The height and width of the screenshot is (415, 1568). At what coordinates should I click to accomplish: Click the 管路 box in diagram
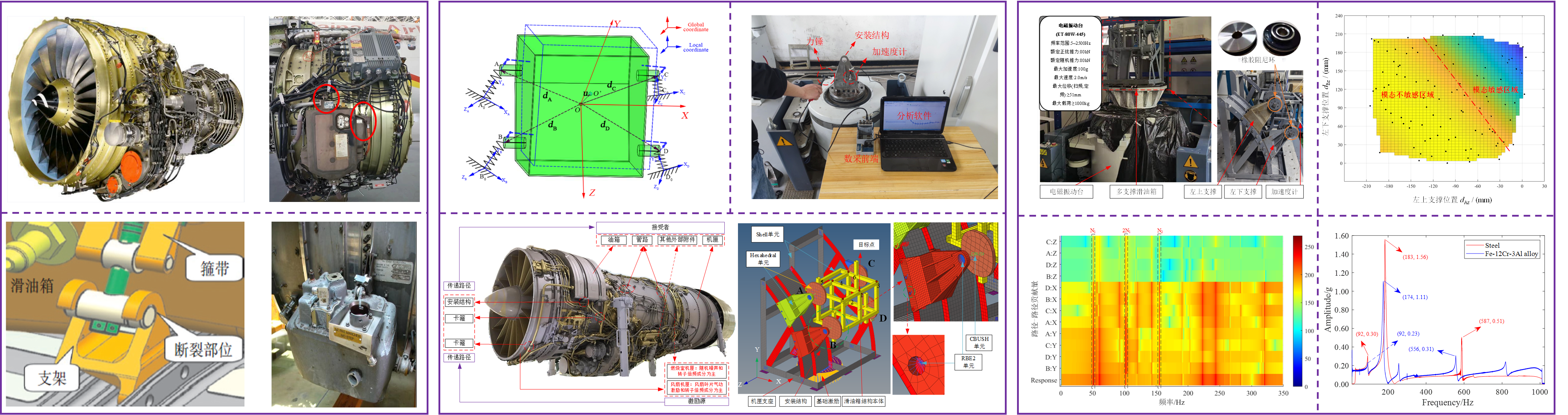pos(642,240)
